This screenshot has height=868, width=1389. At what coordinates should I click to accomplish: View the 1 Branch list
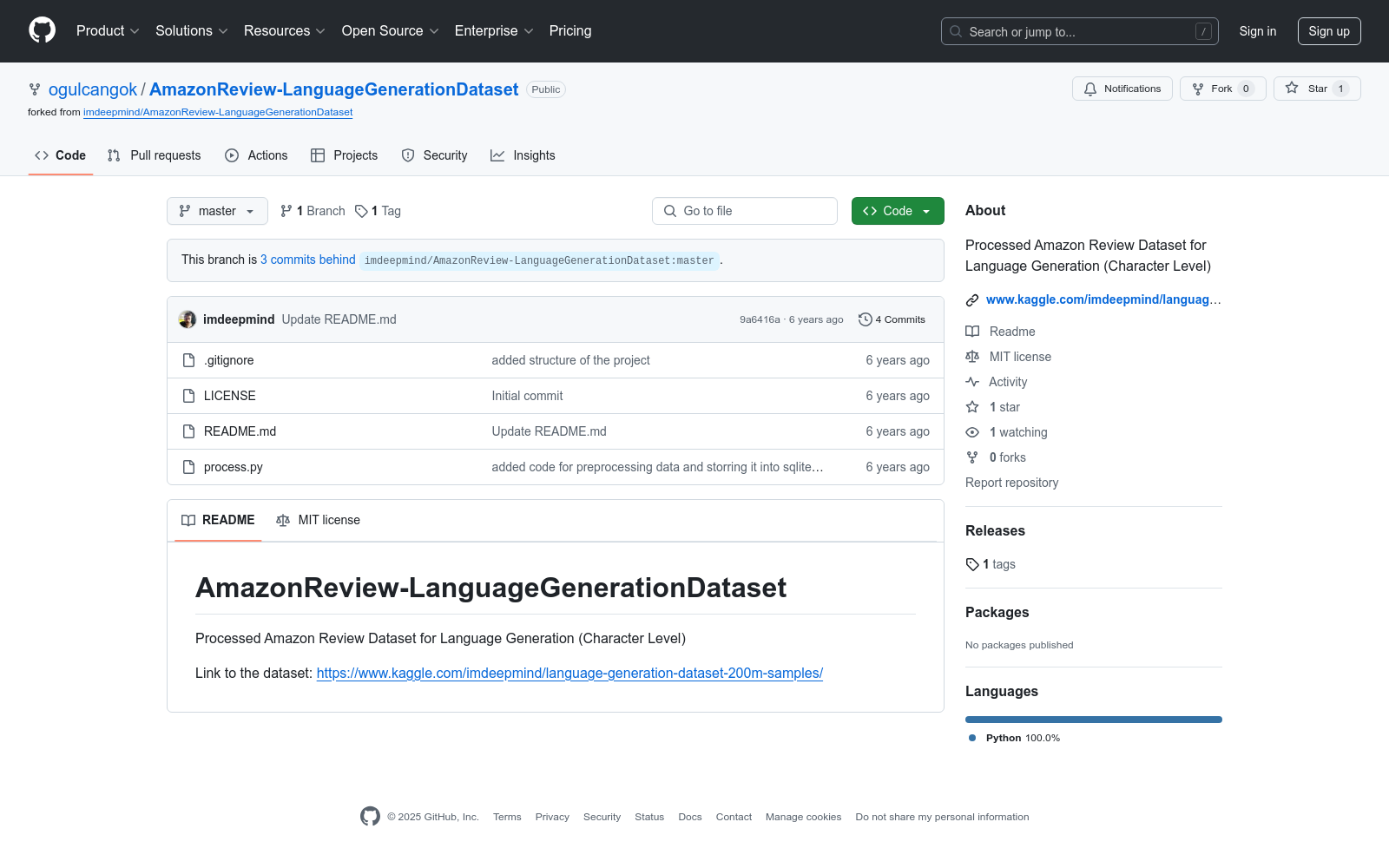(x=313, y=211)
